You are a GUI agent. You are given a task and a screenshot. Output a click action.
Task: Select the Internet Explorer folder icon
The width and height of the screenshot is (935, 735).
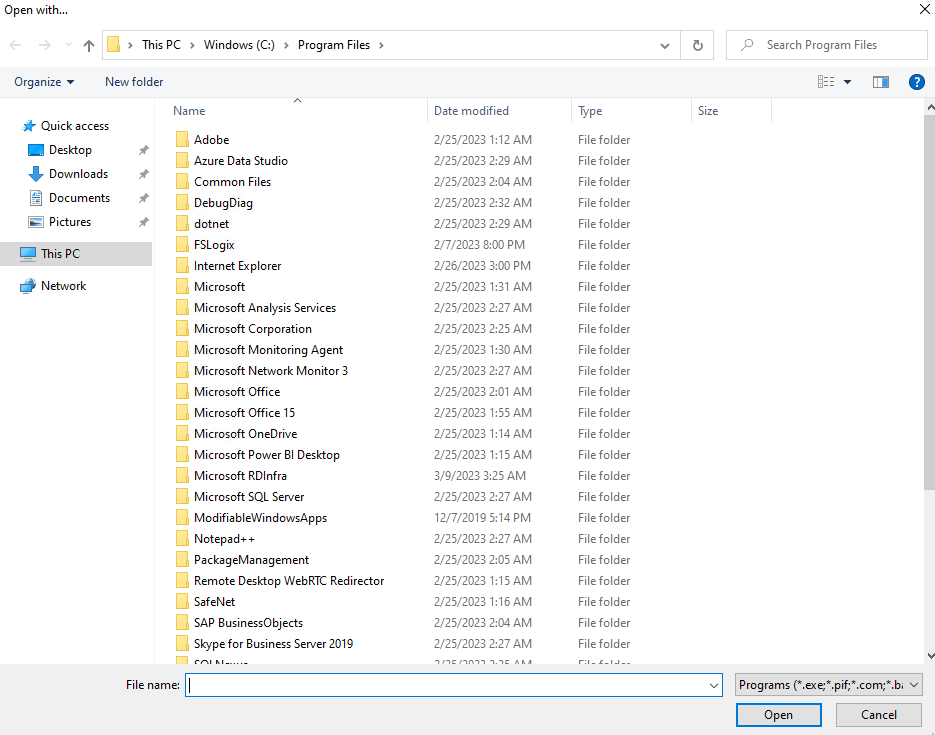[x=182, y=265]
